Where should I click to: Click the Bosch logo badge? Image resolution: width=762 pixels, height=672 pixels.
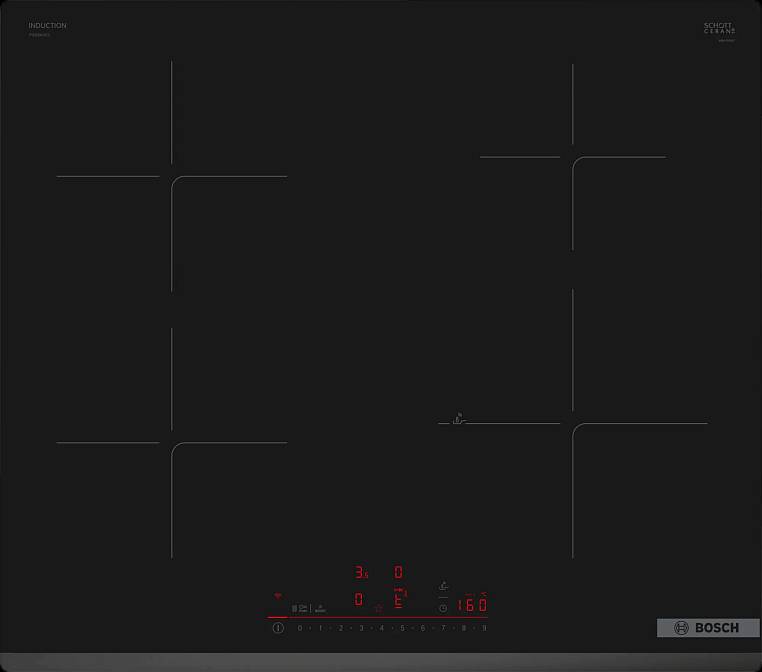coord(707,628)
